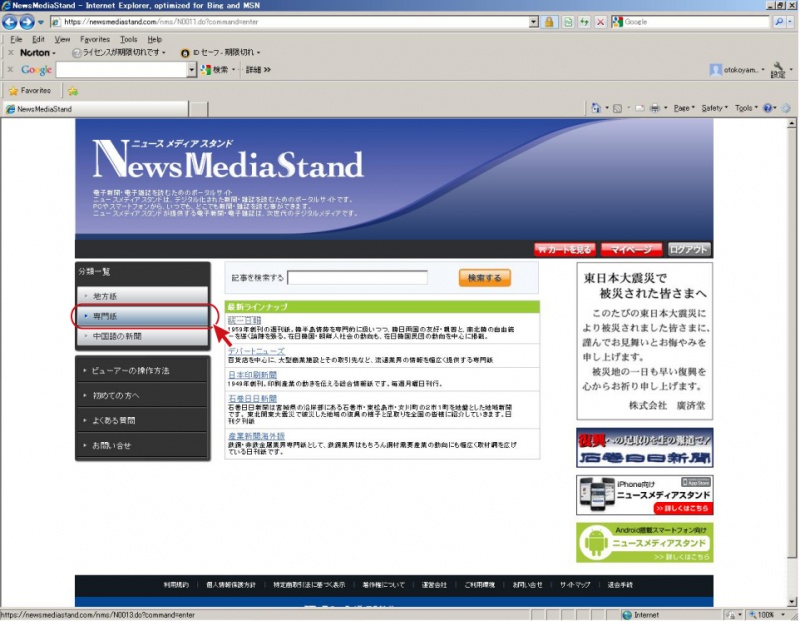Select 中国語の新聞 in the category list
The height and width of the screenshot is (621, 800).
coord(143,336)
